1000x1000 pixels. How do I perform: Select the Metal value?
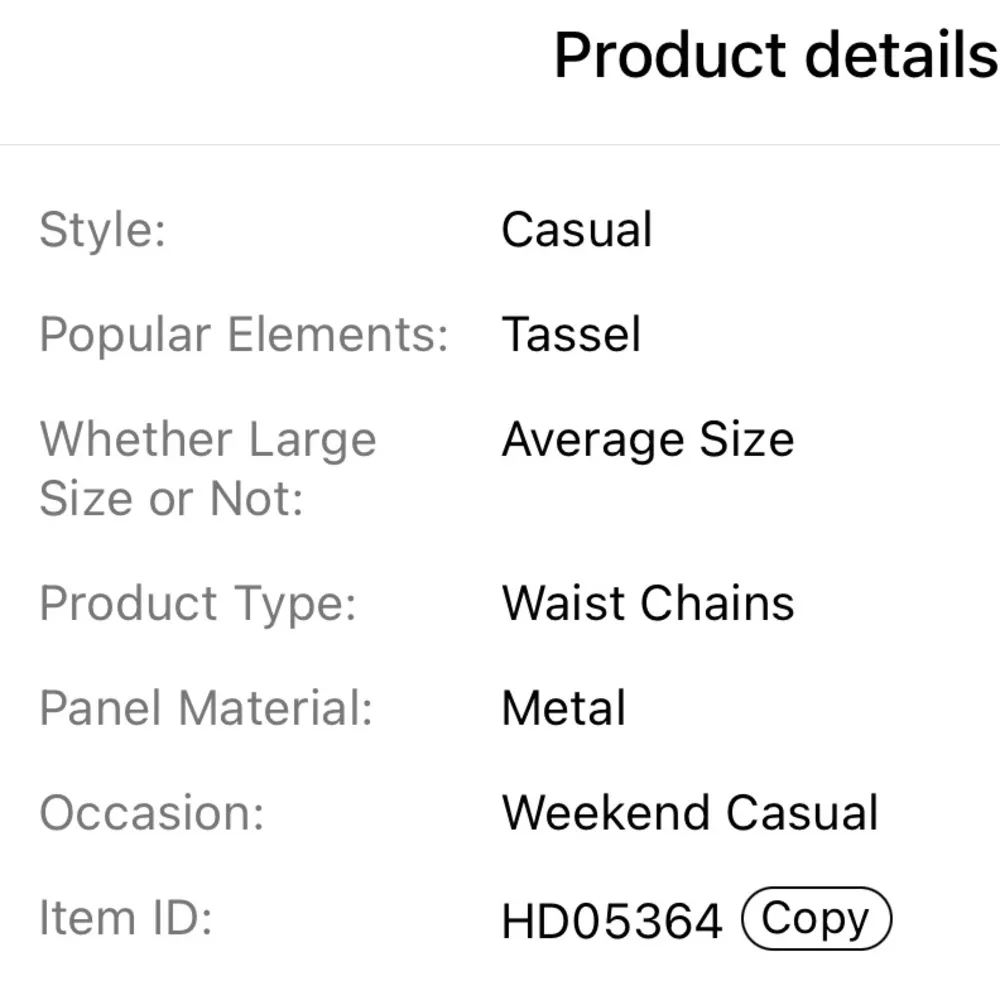tap(564, 708)
